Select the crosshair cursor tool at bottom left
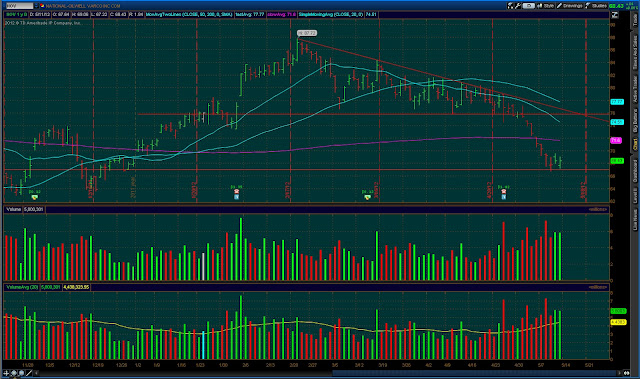Screen dimensions: 640x379 (6, 373)
